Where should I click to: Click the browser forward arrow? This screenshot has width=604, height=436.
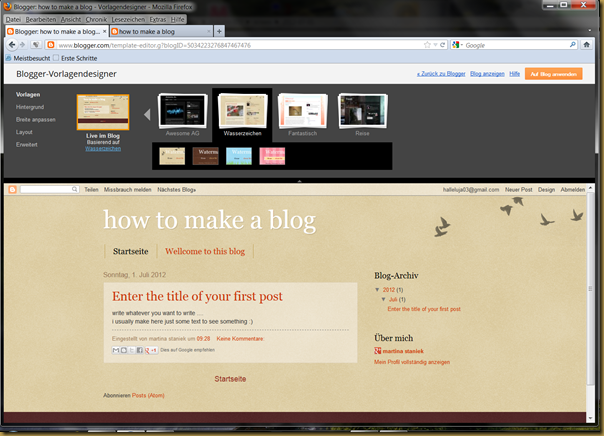[x=22, y=45]
